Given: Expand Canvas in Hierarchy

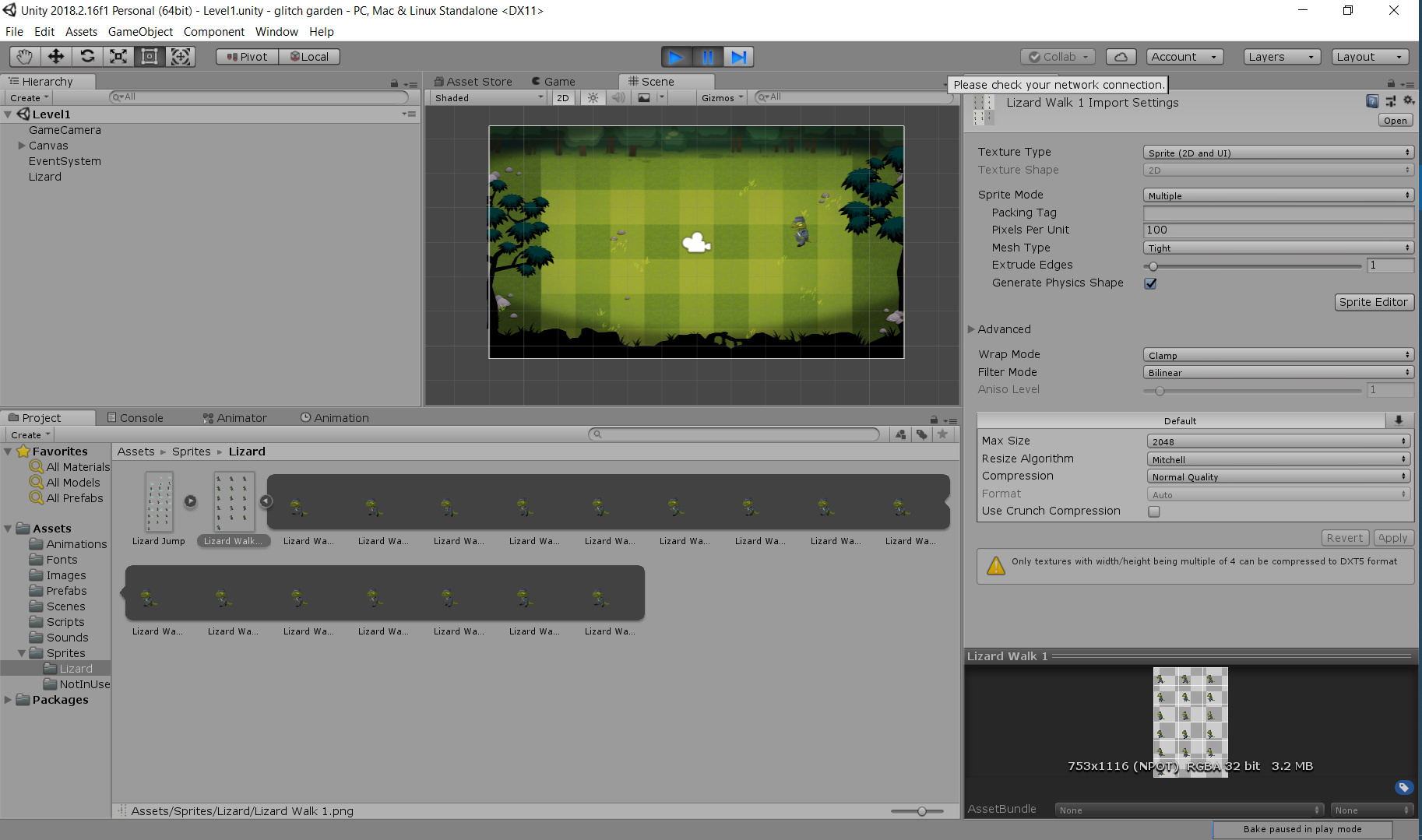Looking at the screenshot, I should click(x=22, y=146).
